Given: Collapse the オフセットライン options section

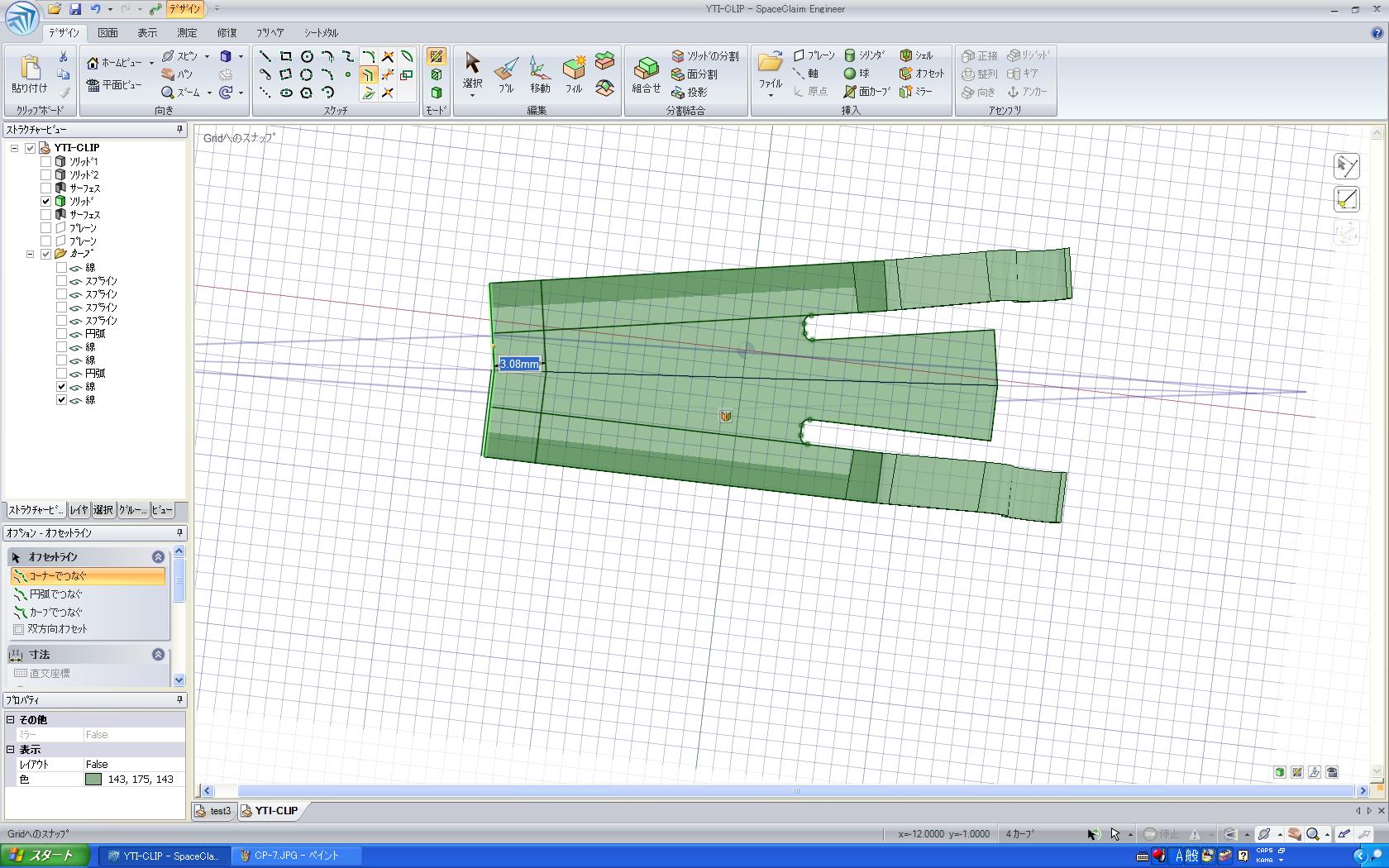Looking at the screenshot, I should click(158, 557).
